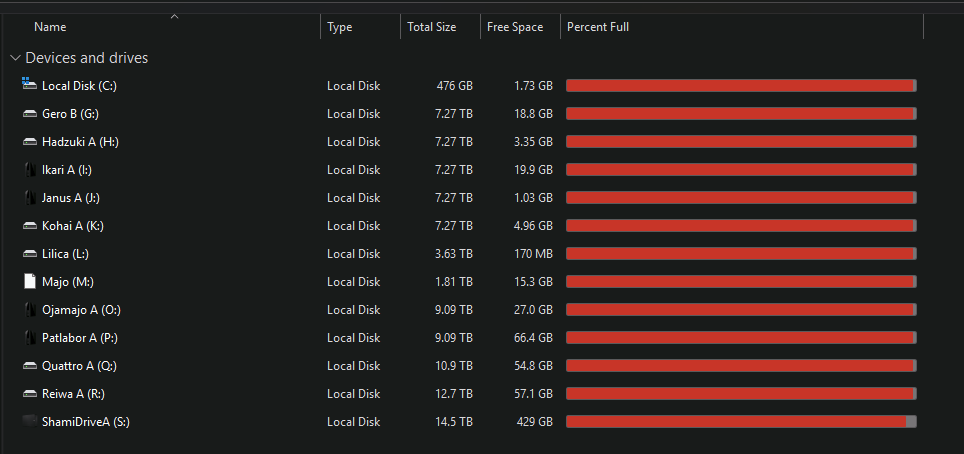This screenshot has width=964, height=454.
Task: Select the Patlabor A (P:) name
Action: pos(80,338)
